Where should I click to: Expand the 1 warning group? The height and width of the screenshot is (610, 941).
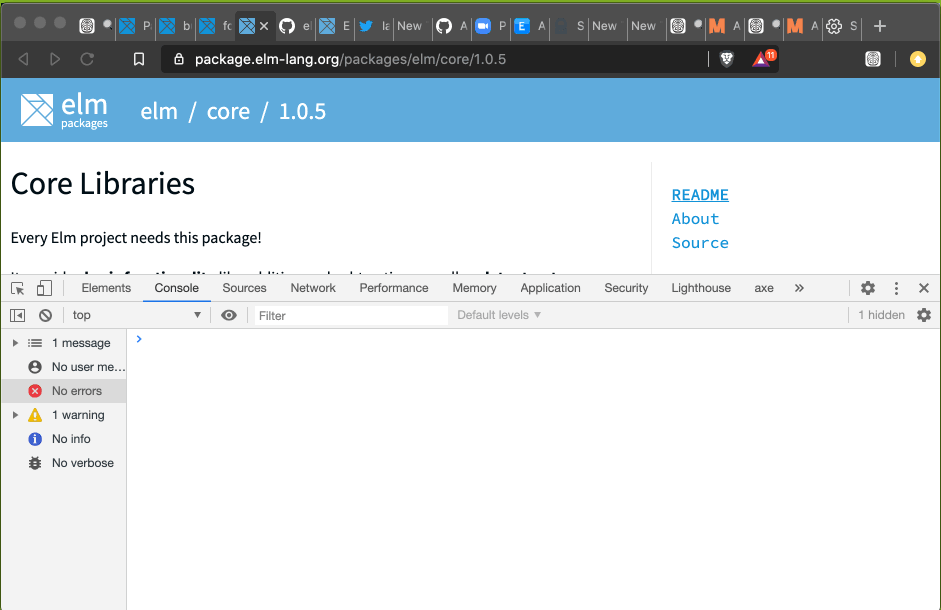[15, 415]
